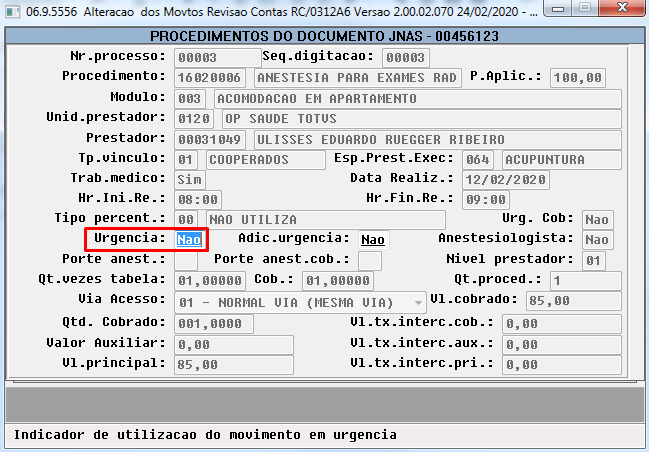
Task: Minimize the Alteracao dos Movtos window
Action: tap(558, 8)
